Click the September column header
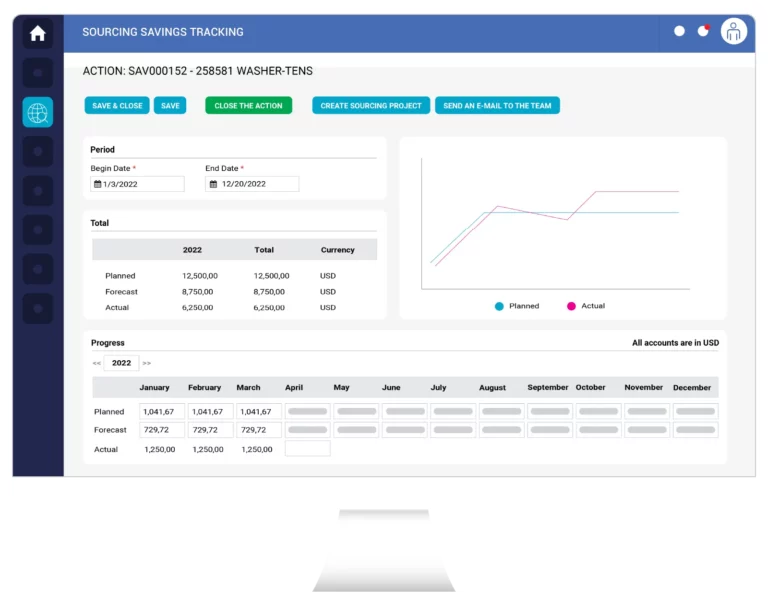The height and width of the screenshot is (612, 768). tap(548, 387)
